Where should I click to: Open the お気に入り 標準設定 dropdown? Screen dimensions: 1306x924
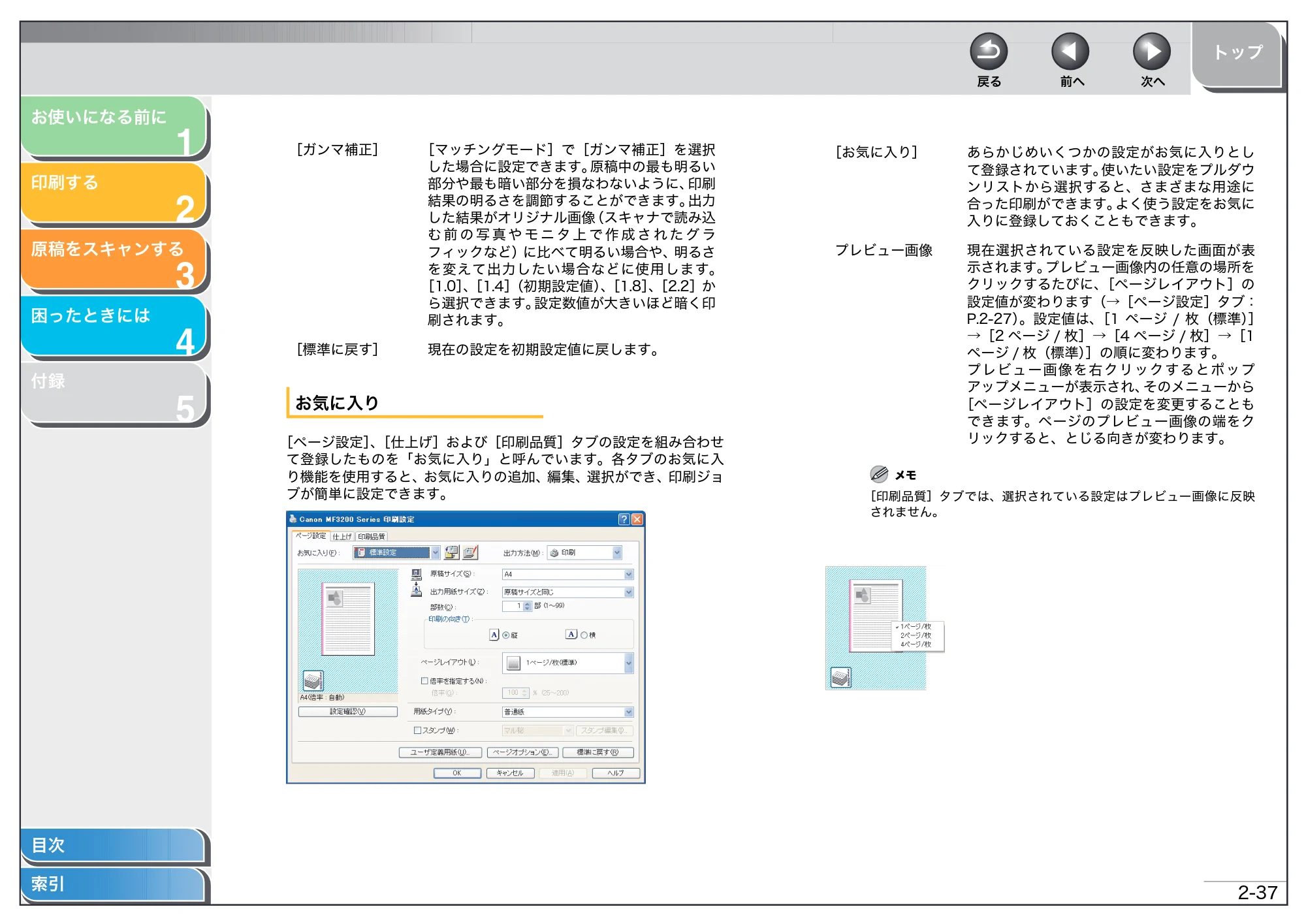pyautogui.click(x=396, y=552)
